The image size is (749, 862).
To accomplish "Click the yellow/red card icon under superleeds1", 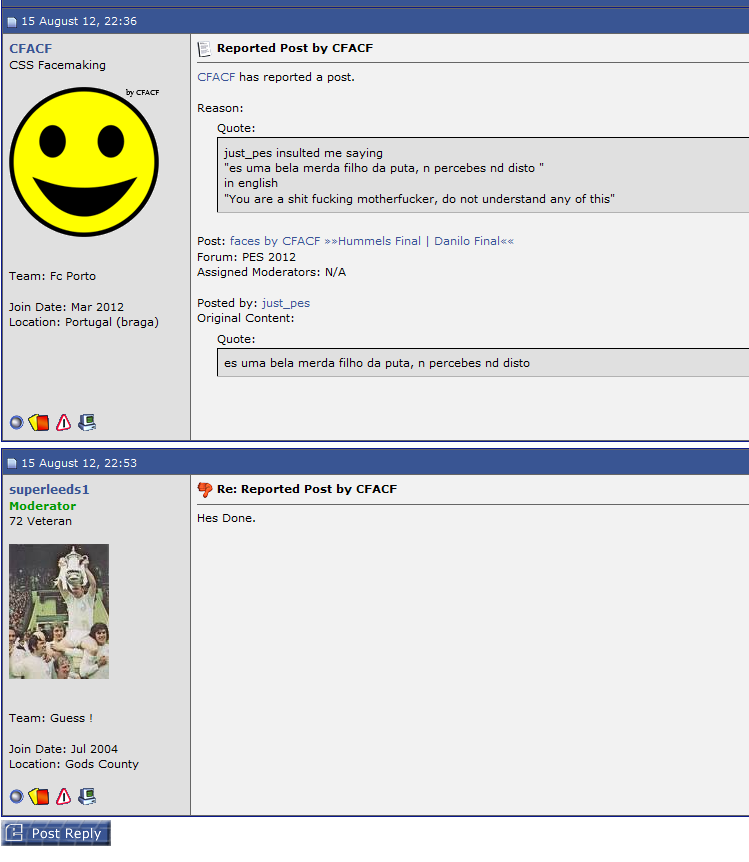I will [39, 797].
